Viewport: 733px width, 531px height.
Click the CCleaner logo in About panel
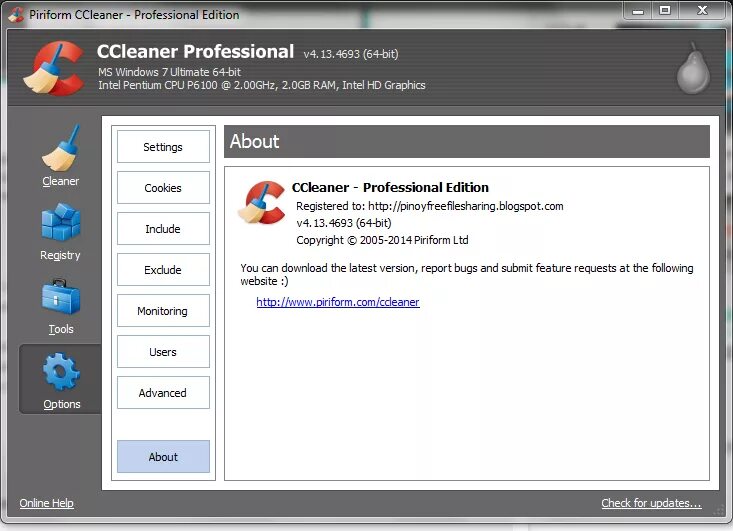click(262, 203)
